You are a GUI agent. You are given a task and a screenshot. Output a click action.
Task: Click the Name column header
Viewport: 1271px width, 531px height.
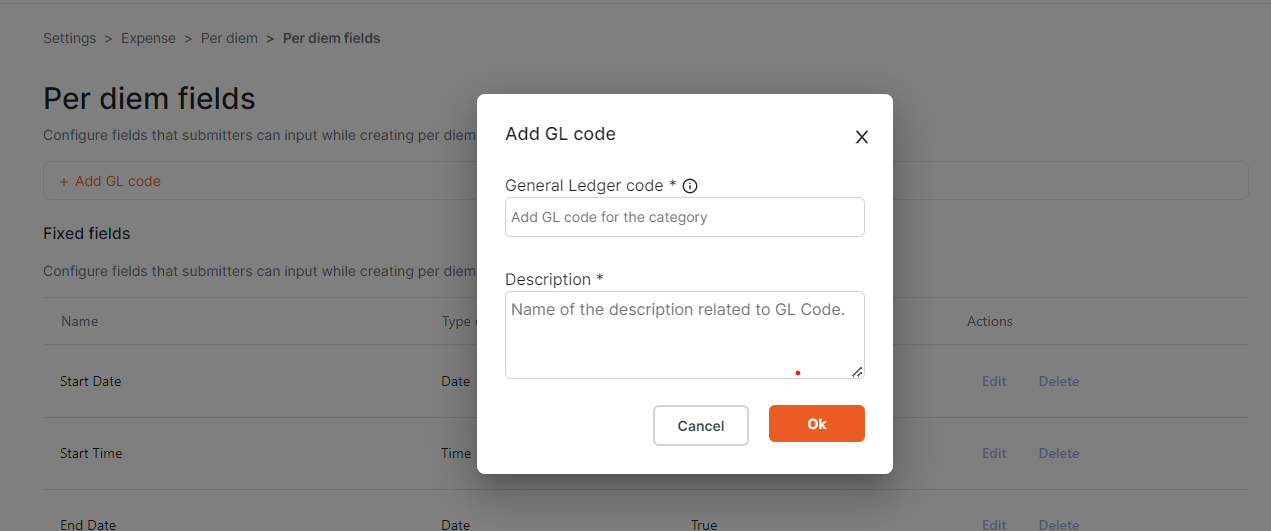[80, 321]
